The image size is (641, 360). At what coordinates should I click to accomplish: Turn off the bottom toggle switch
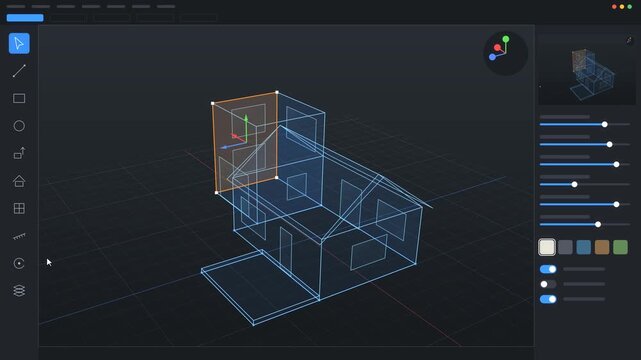pos(548,299)
